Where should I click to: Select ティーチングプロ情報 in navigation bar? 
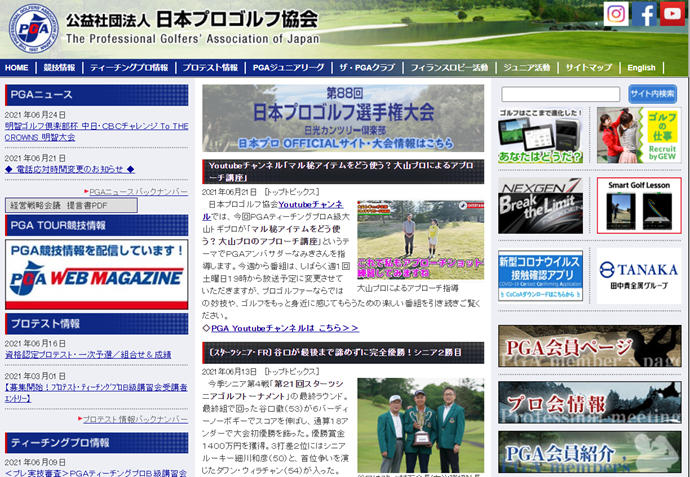tap(129, 68)
